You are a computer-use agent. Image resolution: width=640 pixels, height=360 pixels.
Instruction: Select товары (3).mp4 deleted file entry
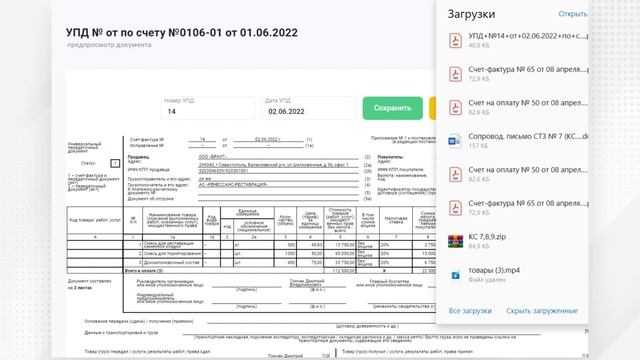494,270
